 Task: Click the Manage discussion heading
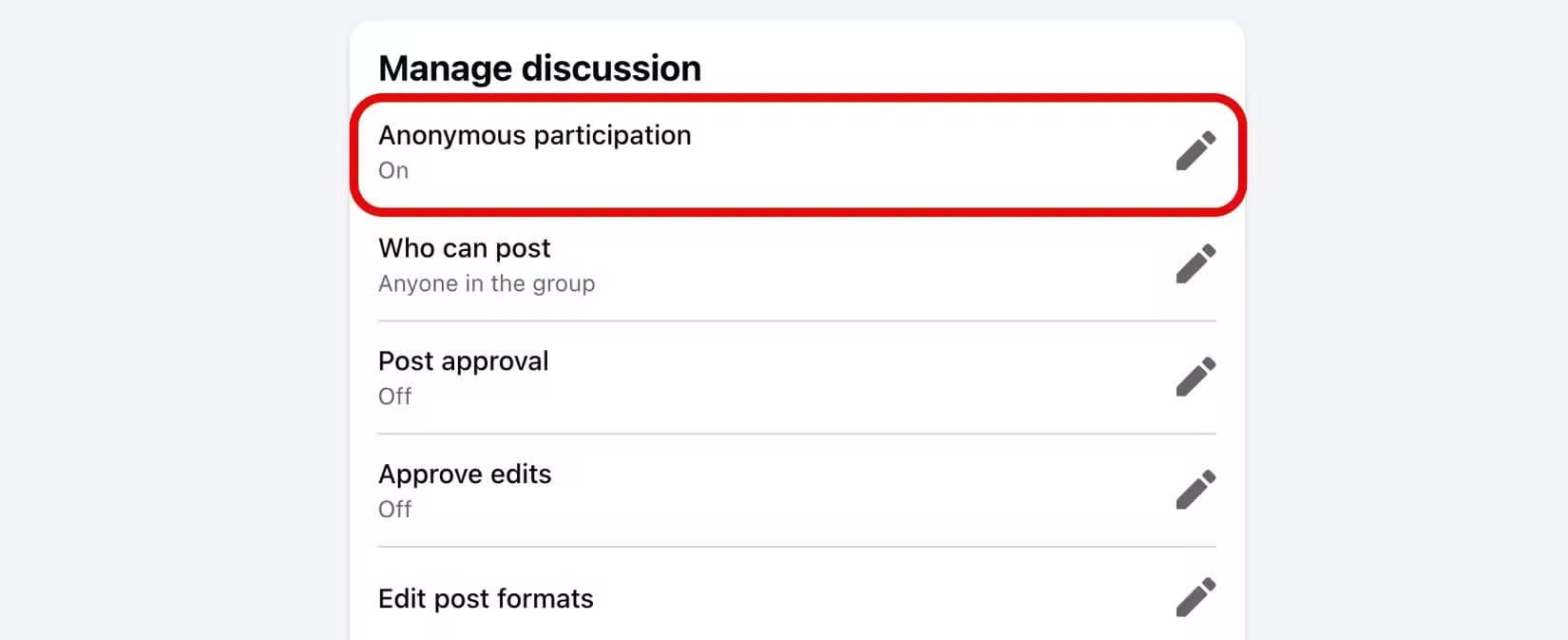point(539,68)
